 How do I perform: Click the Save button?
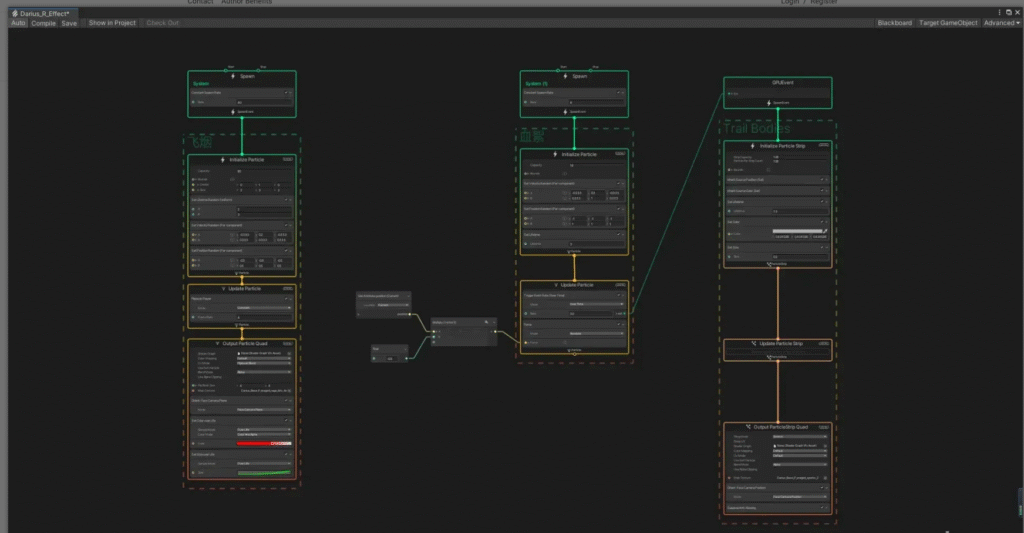[x=69, y=23]
